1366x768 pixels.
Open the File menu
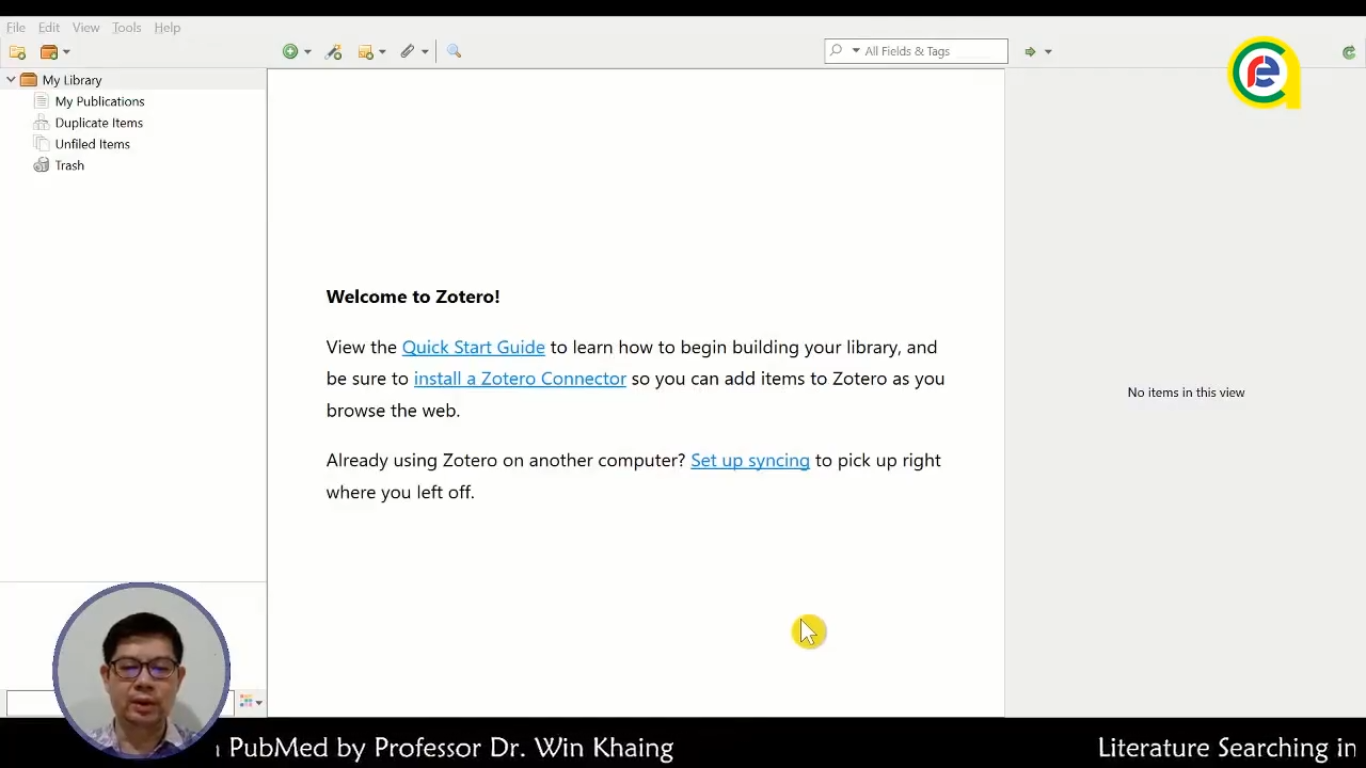pyautogui.click(x=16, y=28)
